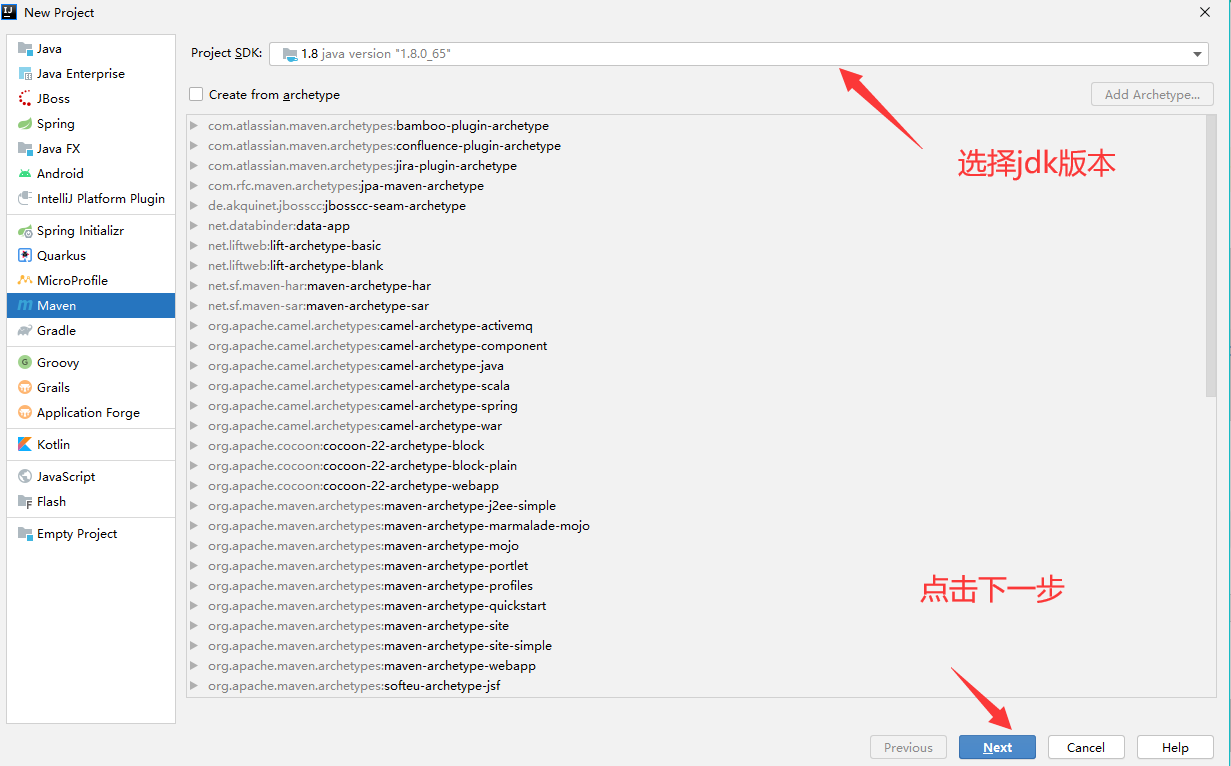Select Kotlin project type label

click(x=53, y=445)
